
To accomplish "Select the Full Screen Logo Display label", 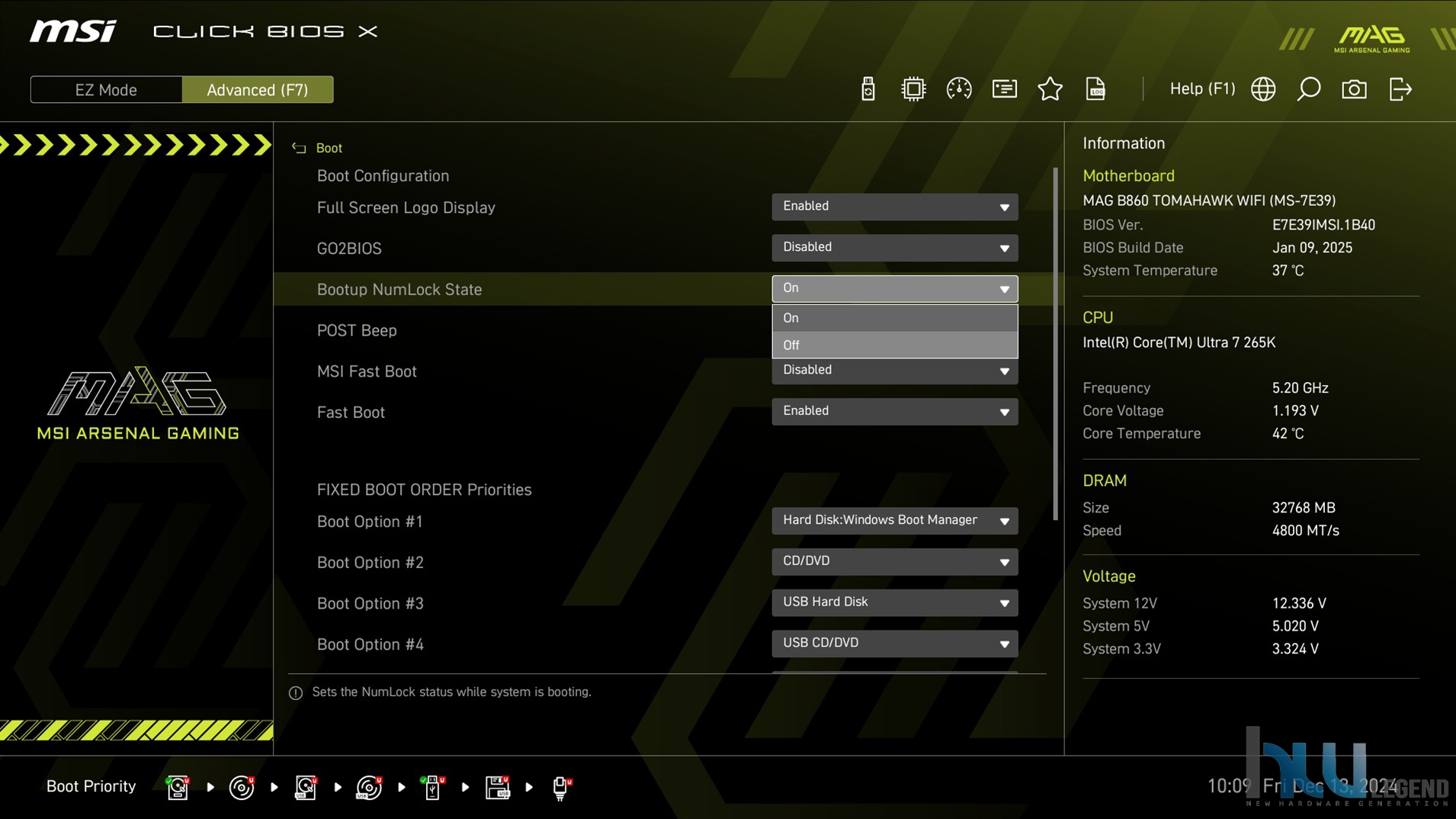I will tap(406, 207).
